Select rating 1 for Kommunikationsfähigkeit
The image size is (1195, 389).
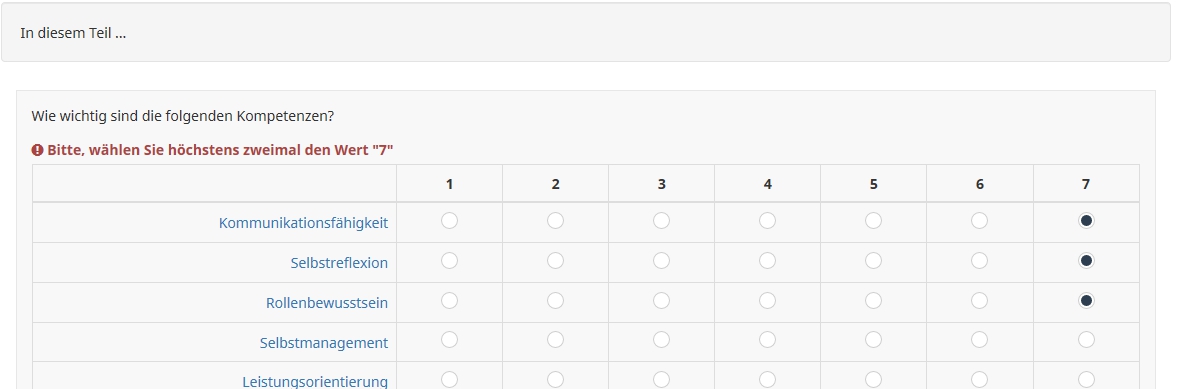pyautogui.click(x=450, y=220)
